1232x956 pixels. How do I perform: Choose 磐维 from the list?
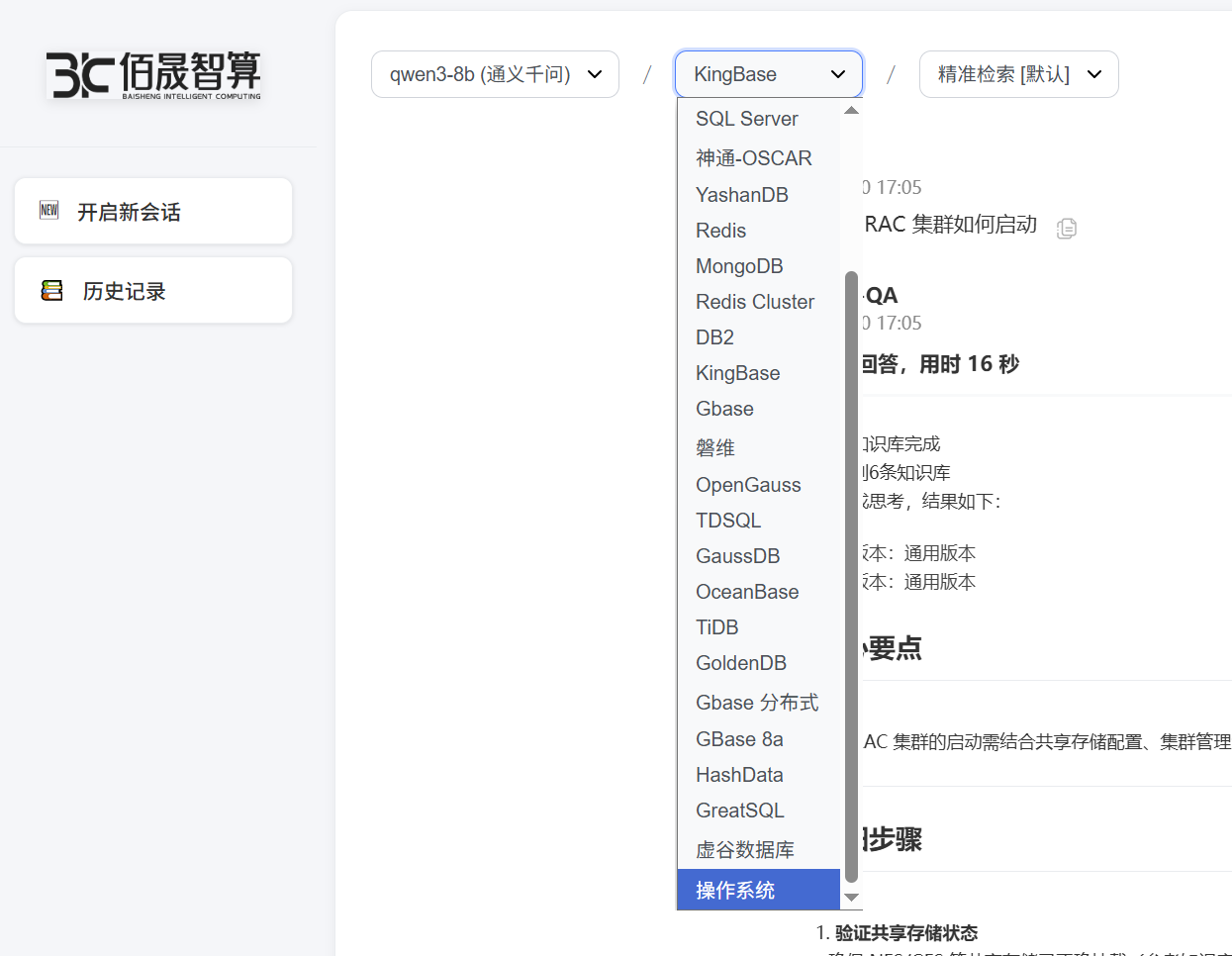click(x=759, y=447)
